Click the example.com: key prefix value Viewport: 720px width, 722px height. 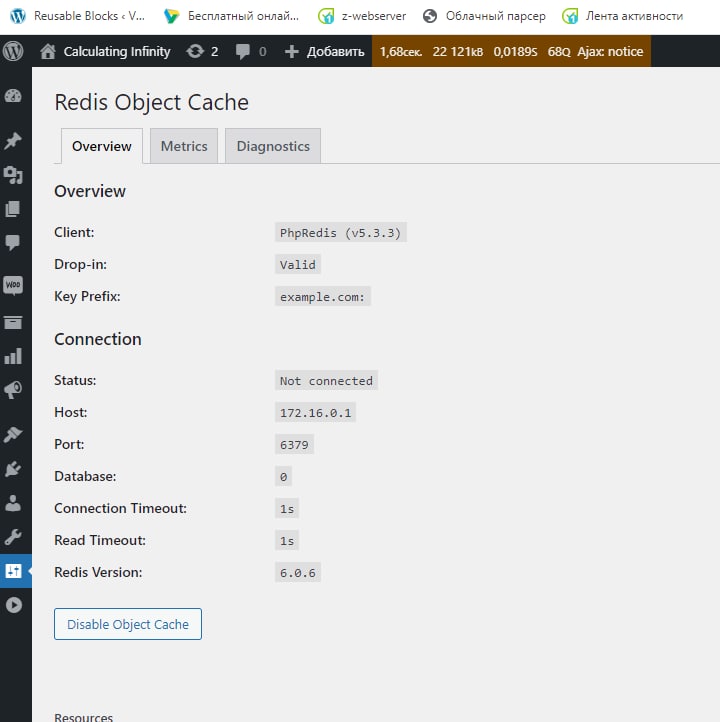(x=323, y=297)
